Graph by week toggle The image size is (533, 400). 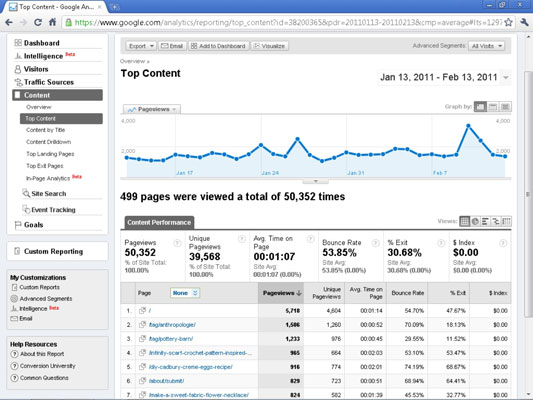pos(493,107)
